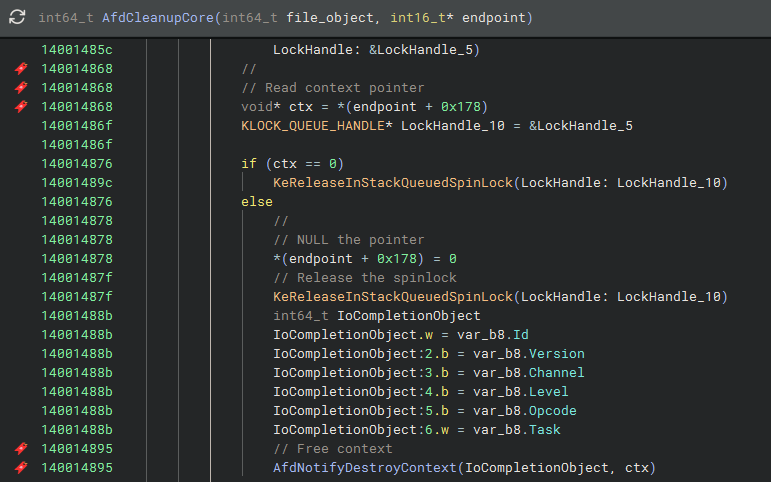Click the tag icon on the 'Free context' comment line
Screen dimensions: 771x482
[21, 449]
